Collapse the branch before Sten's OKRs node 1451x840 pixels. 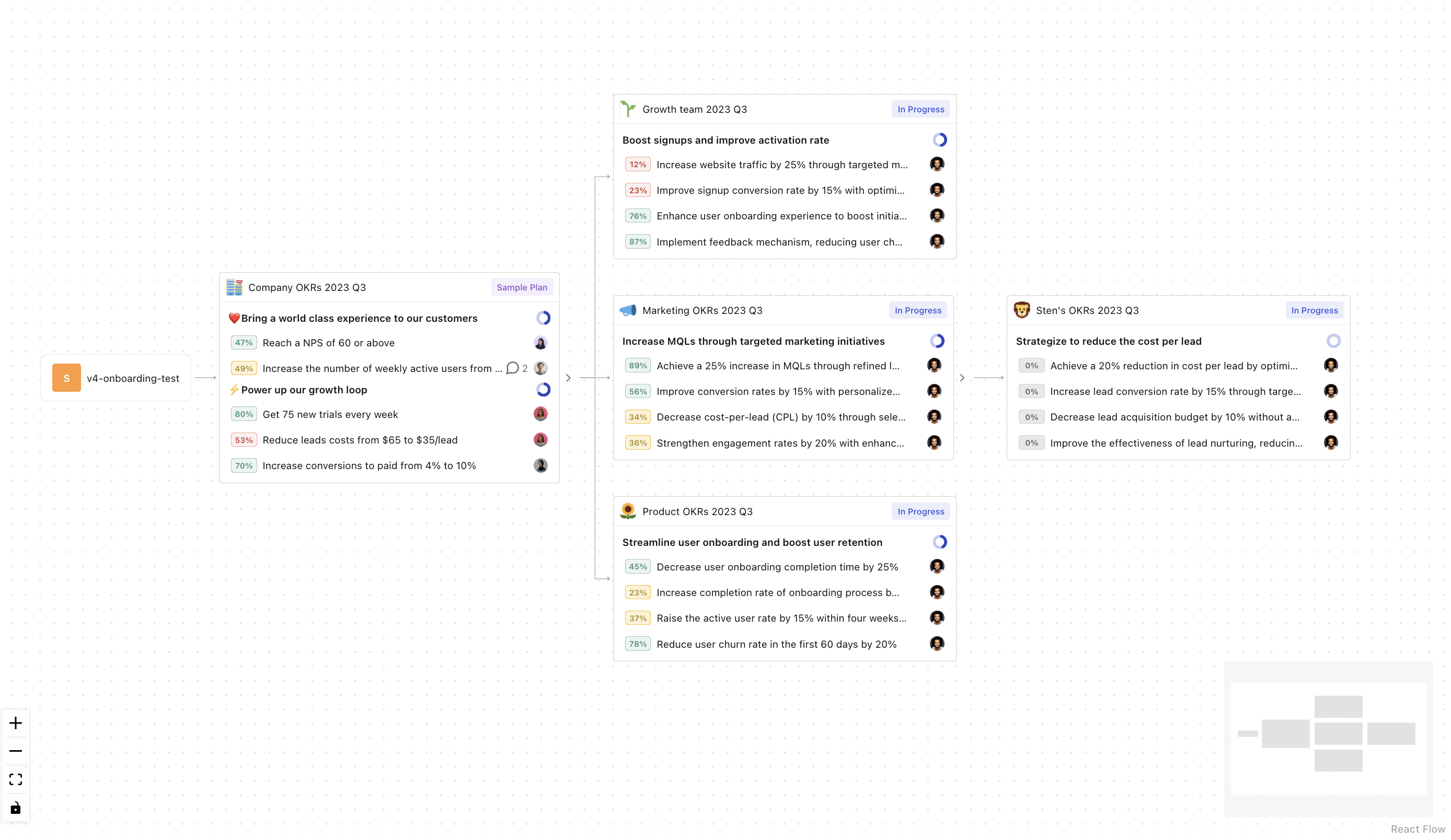click(962, 377)
